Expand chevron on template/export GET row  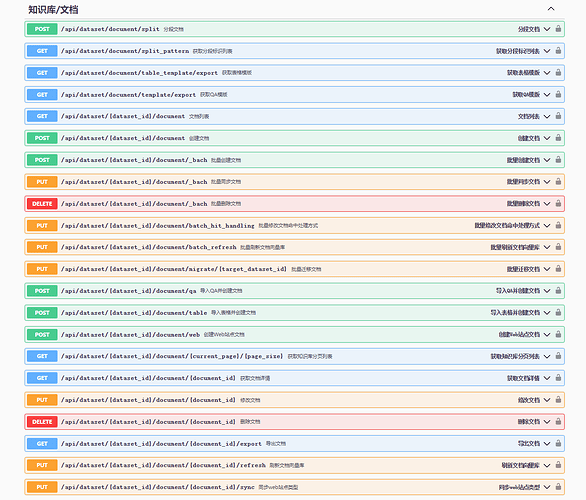547,95
